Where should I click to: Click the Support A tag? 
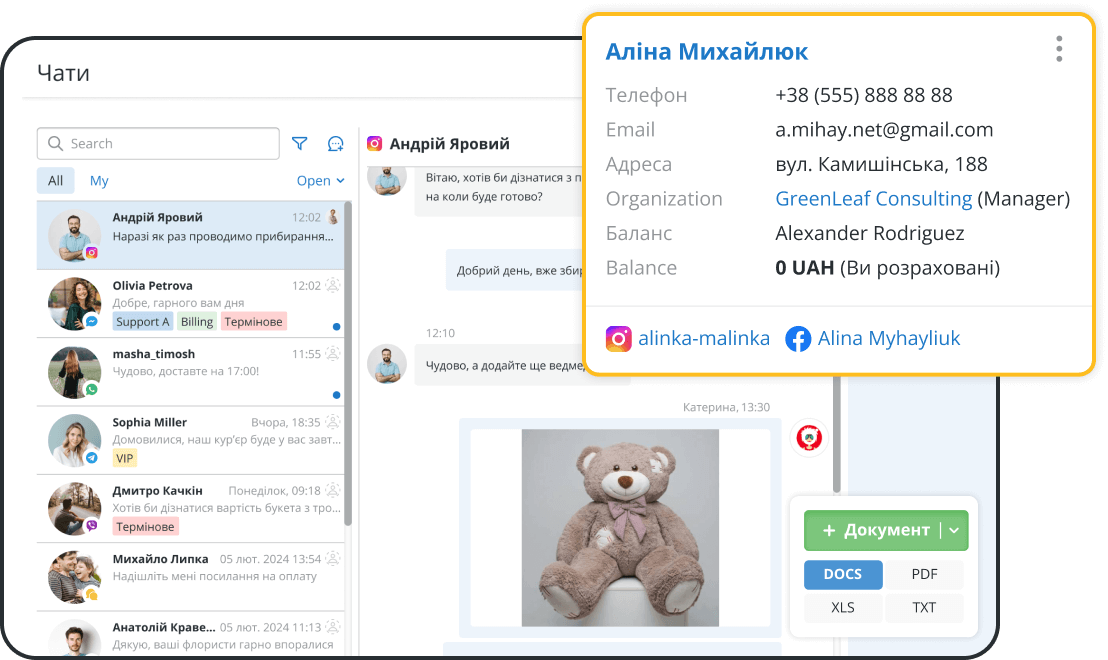(x=143, y=322)
